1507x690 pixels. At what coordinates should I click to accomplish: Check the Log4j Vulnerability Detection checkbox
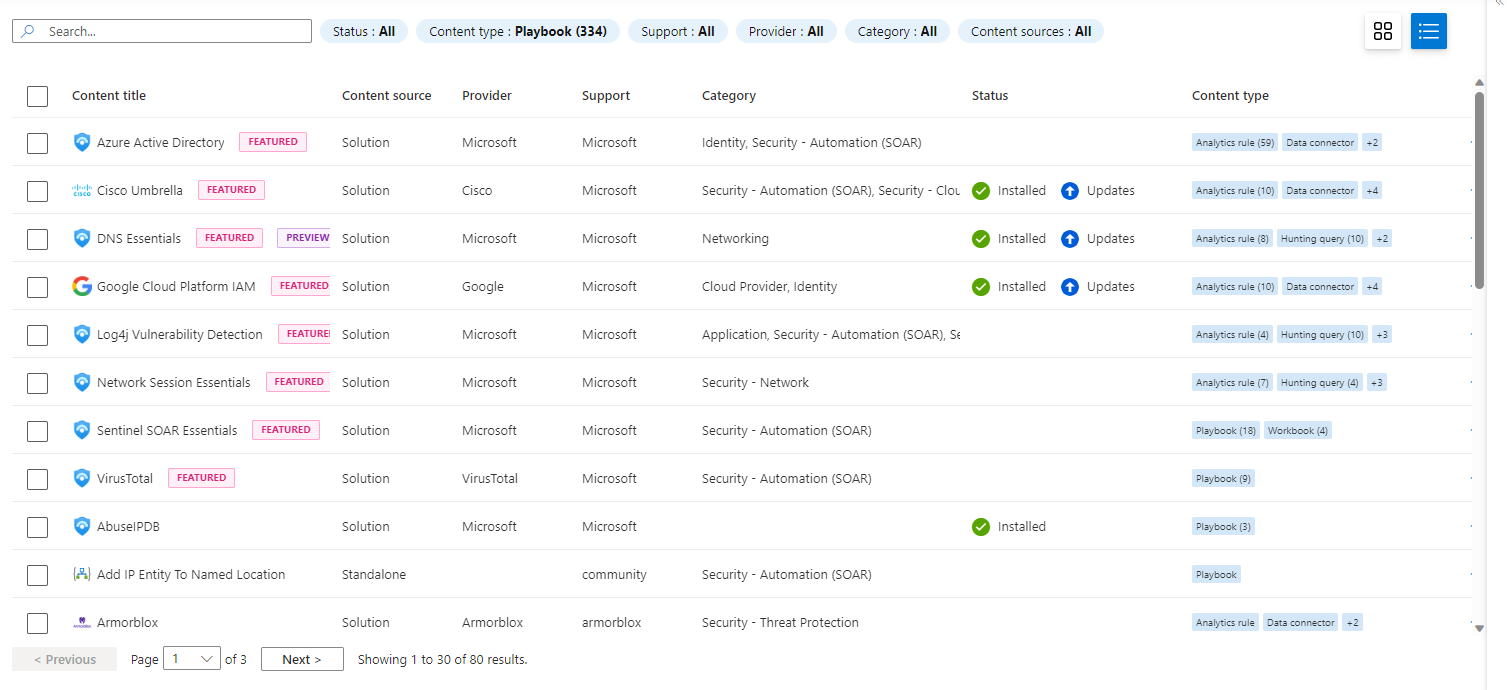(37, 335)
